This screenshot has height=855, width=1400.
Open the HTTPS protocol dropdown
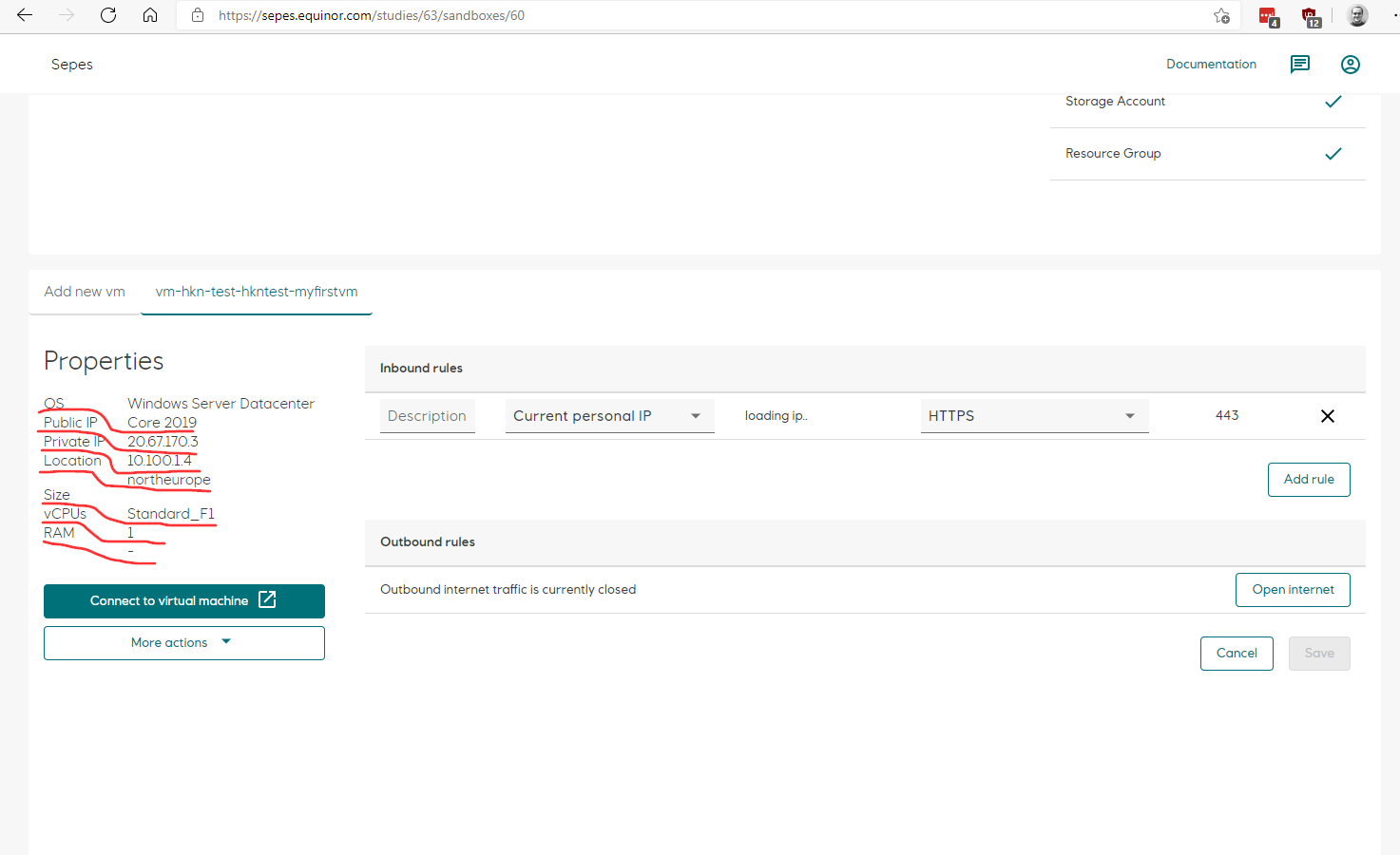[1034, 415]
